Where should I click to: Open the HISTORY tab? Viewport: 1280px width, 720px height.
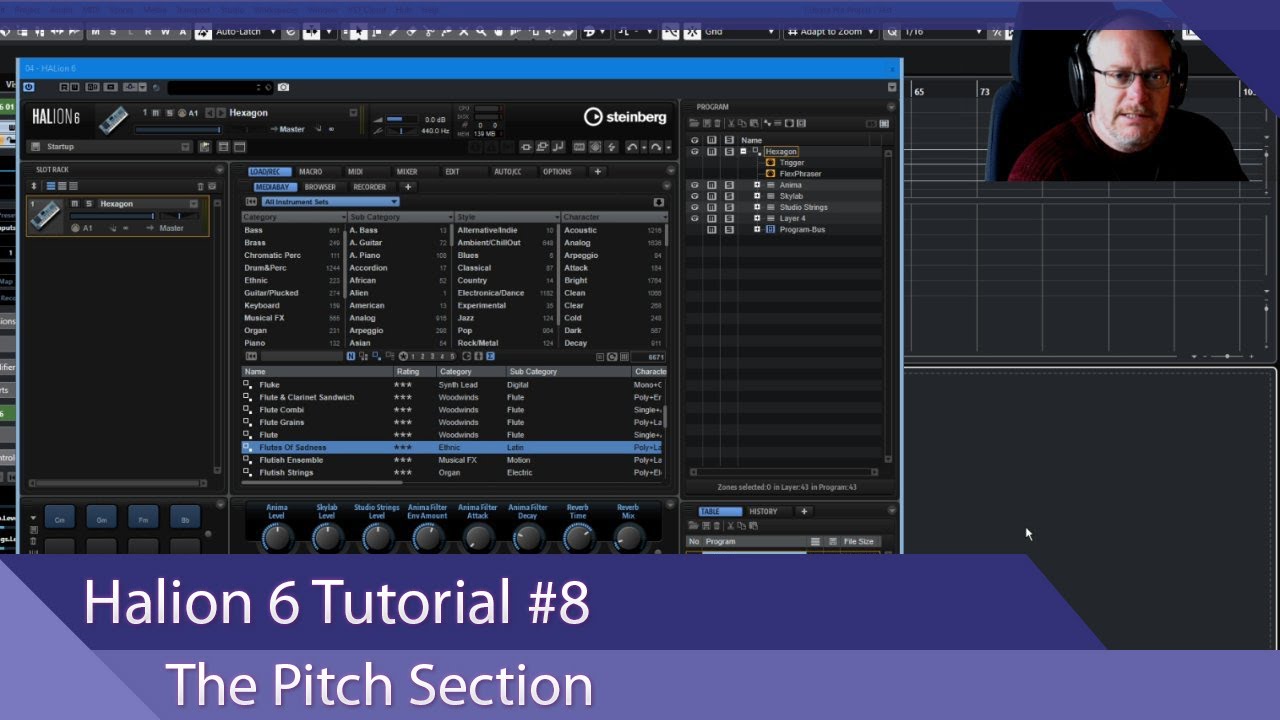[763, 511]
